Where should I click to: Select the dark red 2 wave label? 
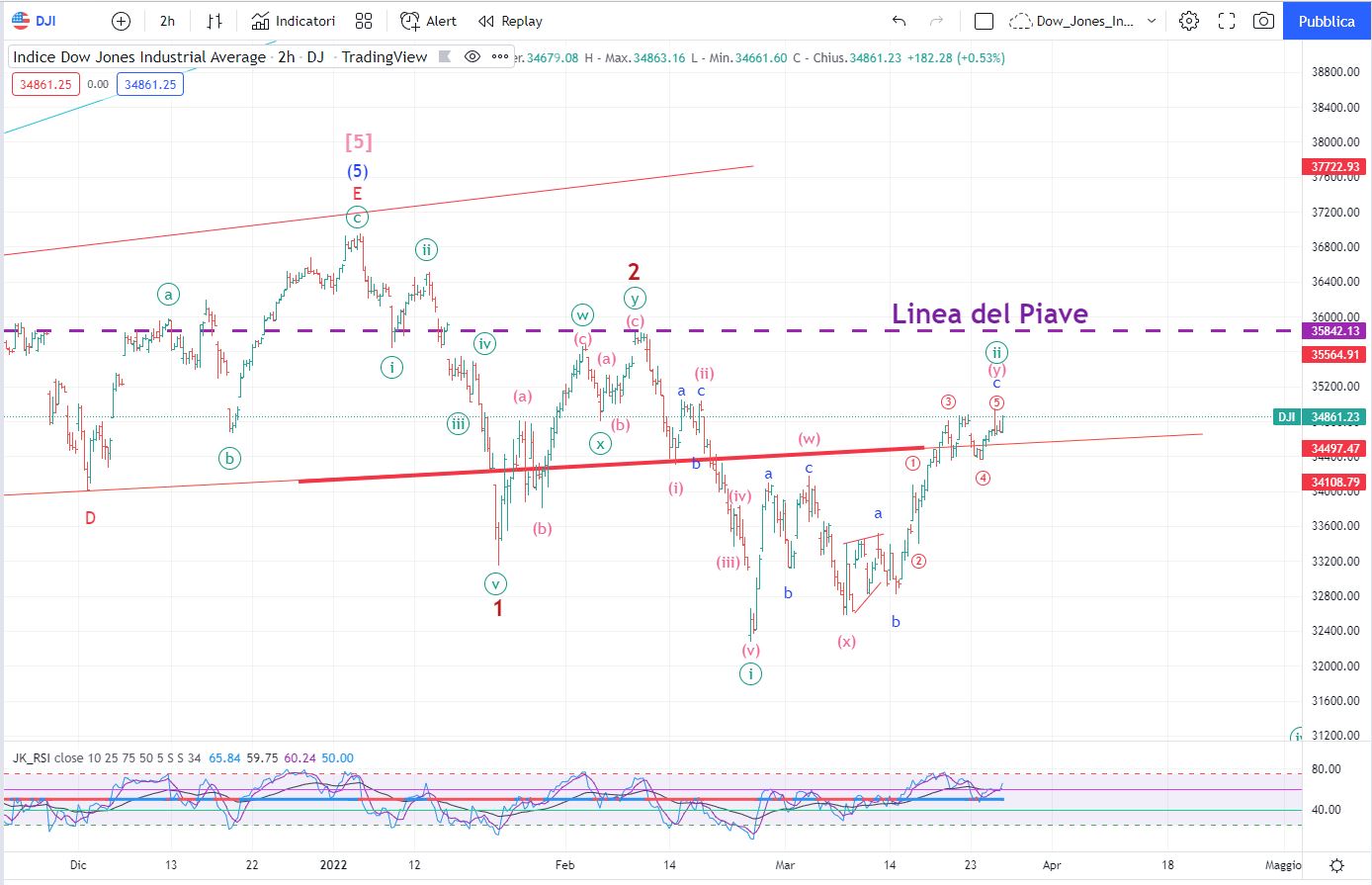click(634, 272)
